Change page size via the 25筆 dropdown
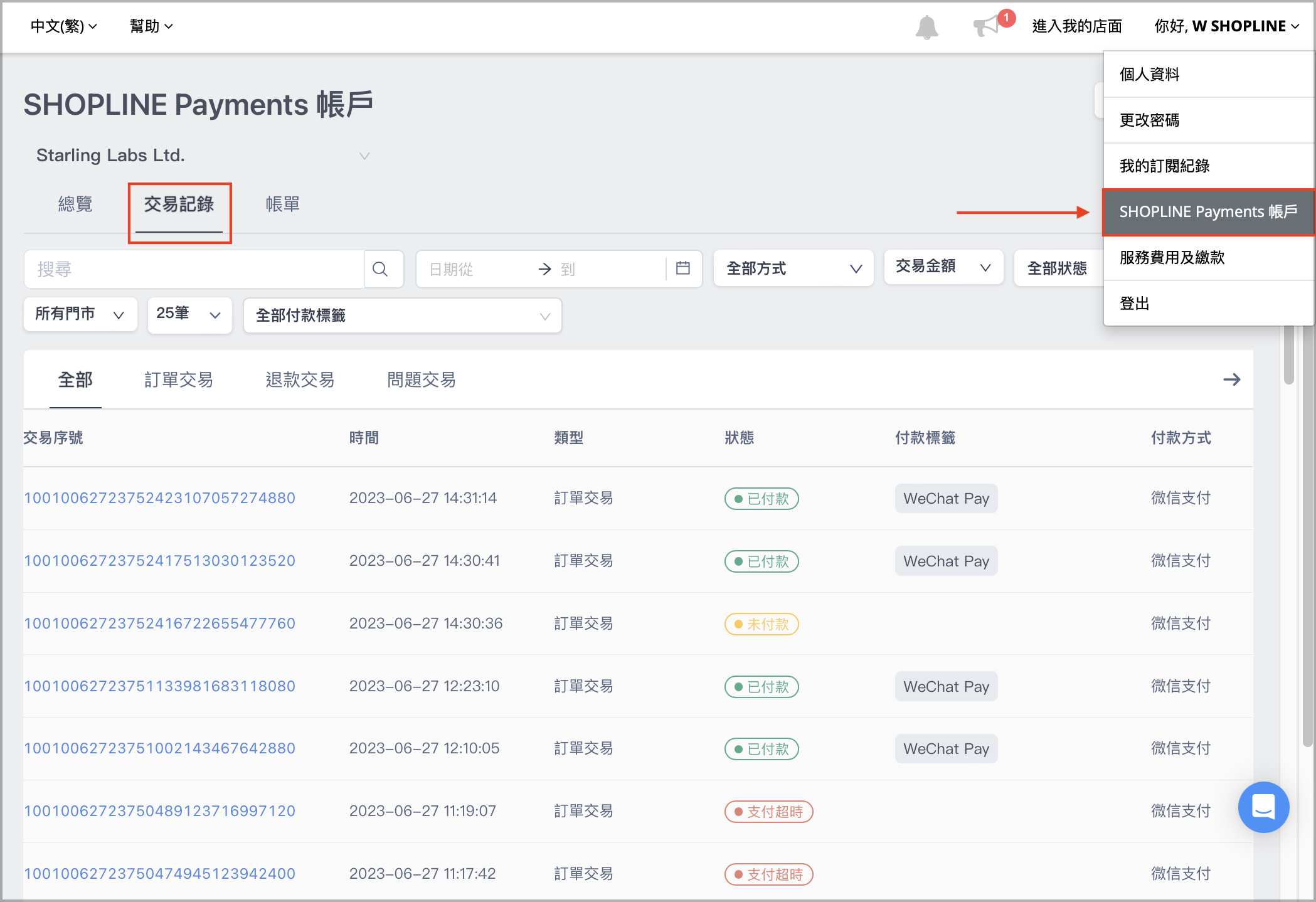Image resolution: width=1316 pixels, height=902 pixels. pyautogui.click(x=189, y=315)
